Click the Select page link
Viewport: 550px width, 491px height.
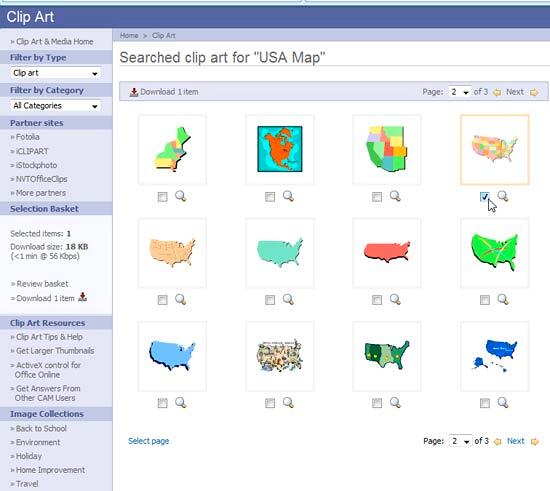coord(148,441)
